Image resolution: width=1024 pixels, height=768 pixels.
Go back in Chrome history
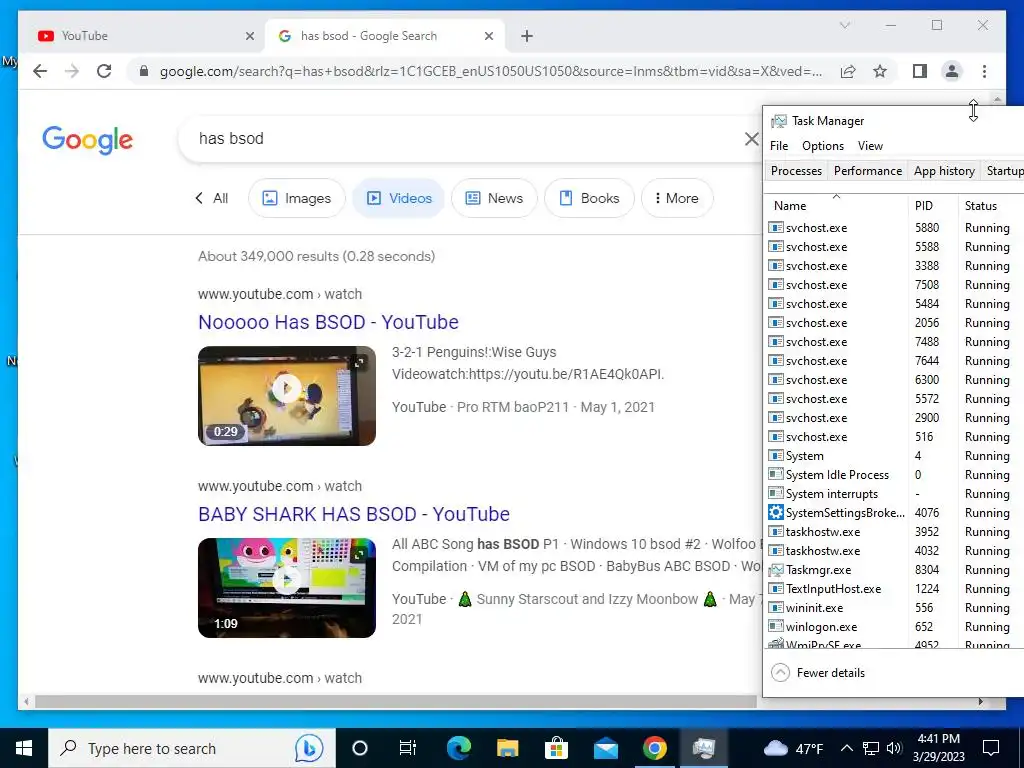click(40, 71)
